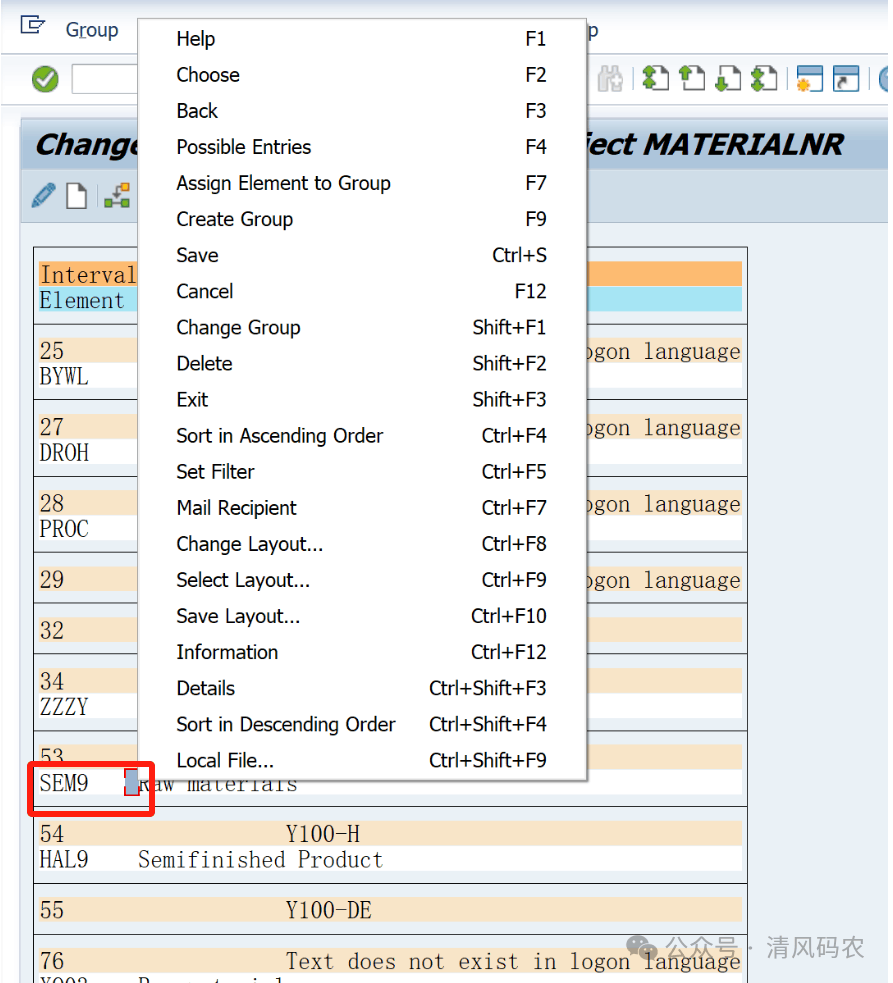Click the hierarchy assign element icon
The width and height of the screenshot is (893, 983).
117,195
